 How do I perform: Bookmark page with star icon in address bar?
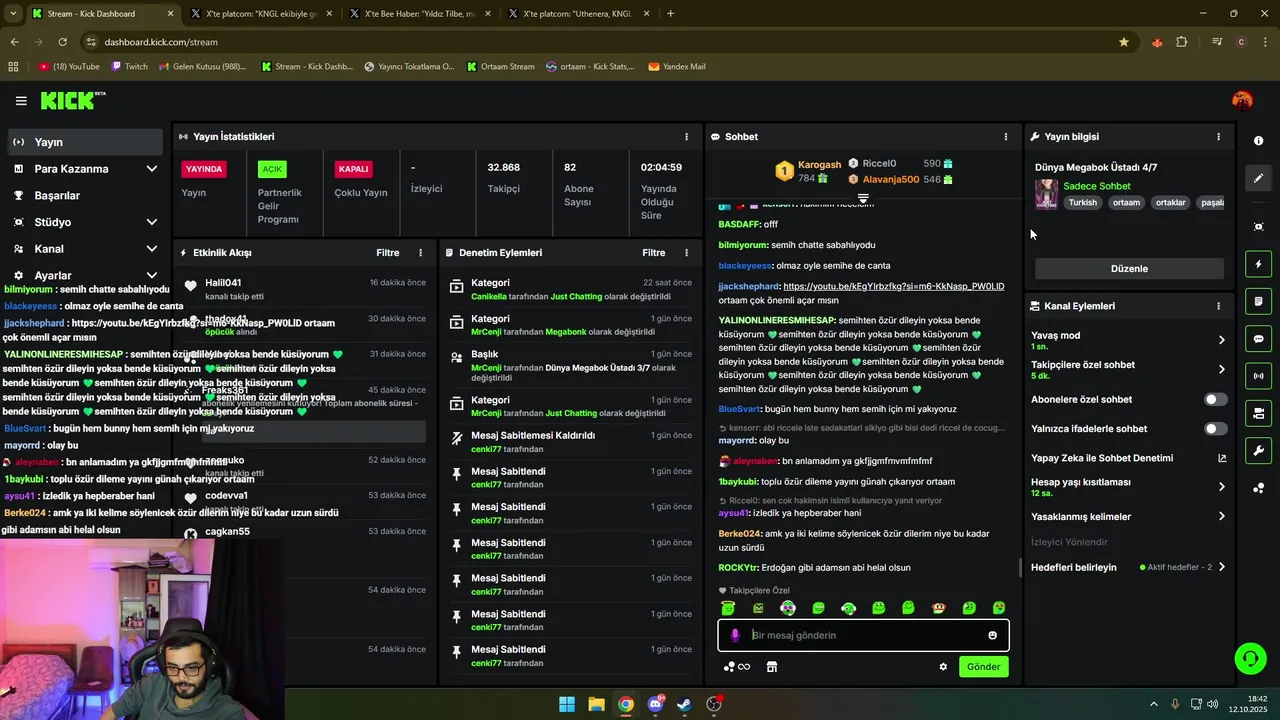point(1124,42)
